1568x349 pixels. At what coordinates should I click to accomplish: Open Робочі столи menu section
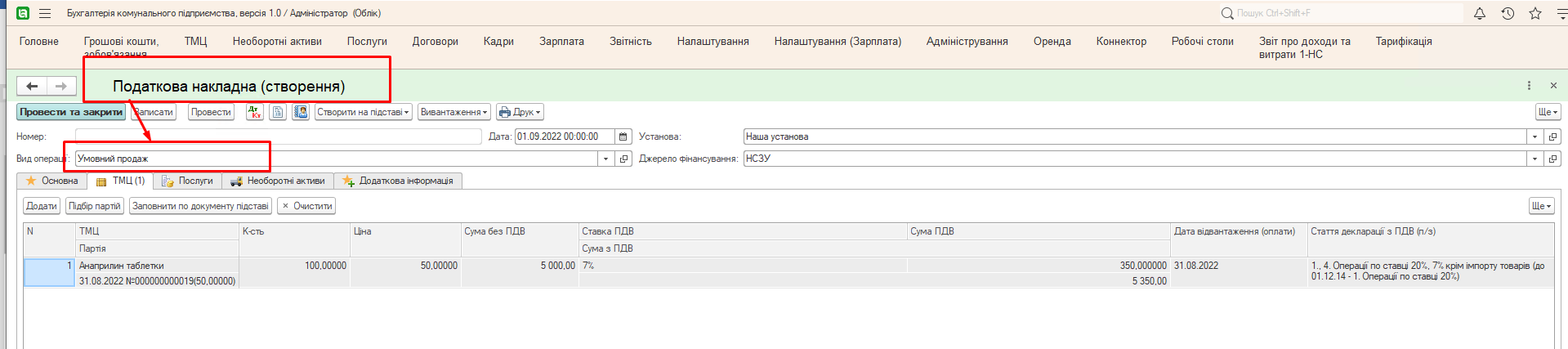point(1202,42)
